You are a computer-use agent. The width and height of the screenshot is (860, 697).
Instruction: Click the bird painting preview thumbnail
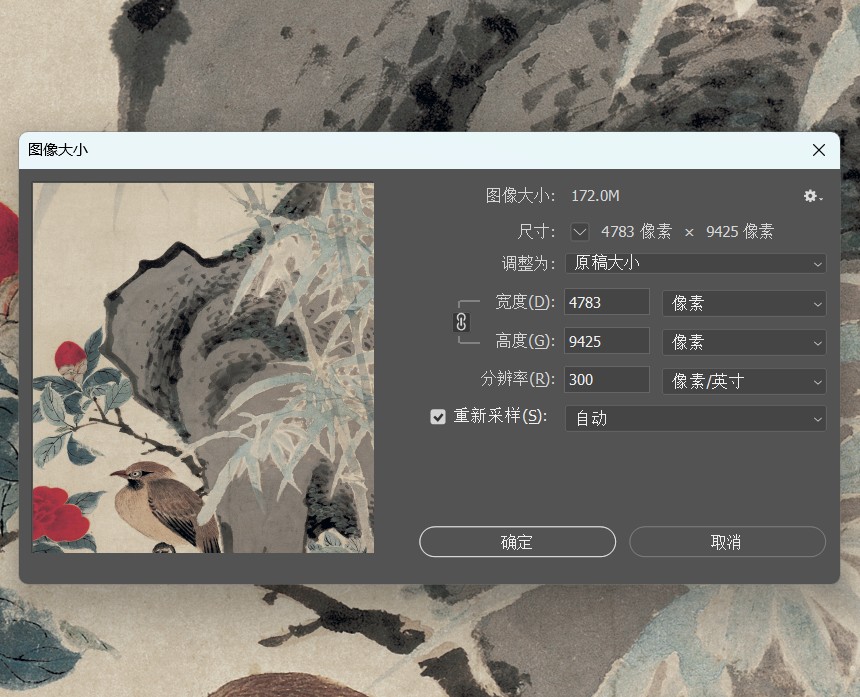(203, 368)
